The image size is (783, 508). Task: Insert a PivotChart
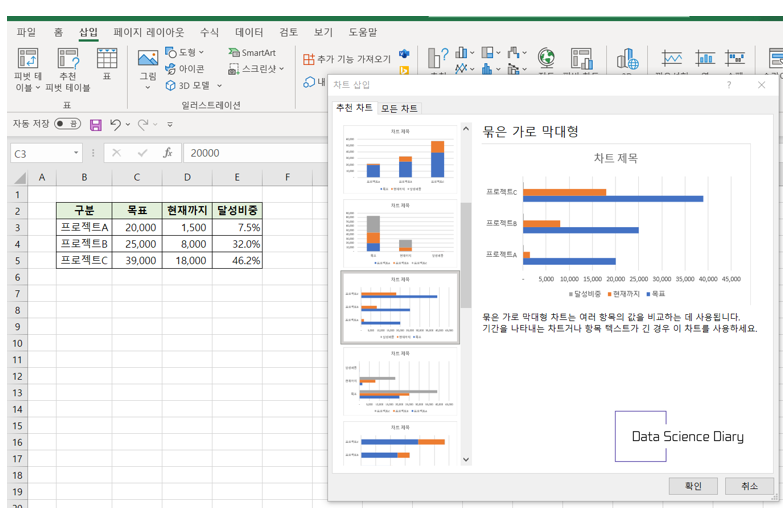[582, 58]
